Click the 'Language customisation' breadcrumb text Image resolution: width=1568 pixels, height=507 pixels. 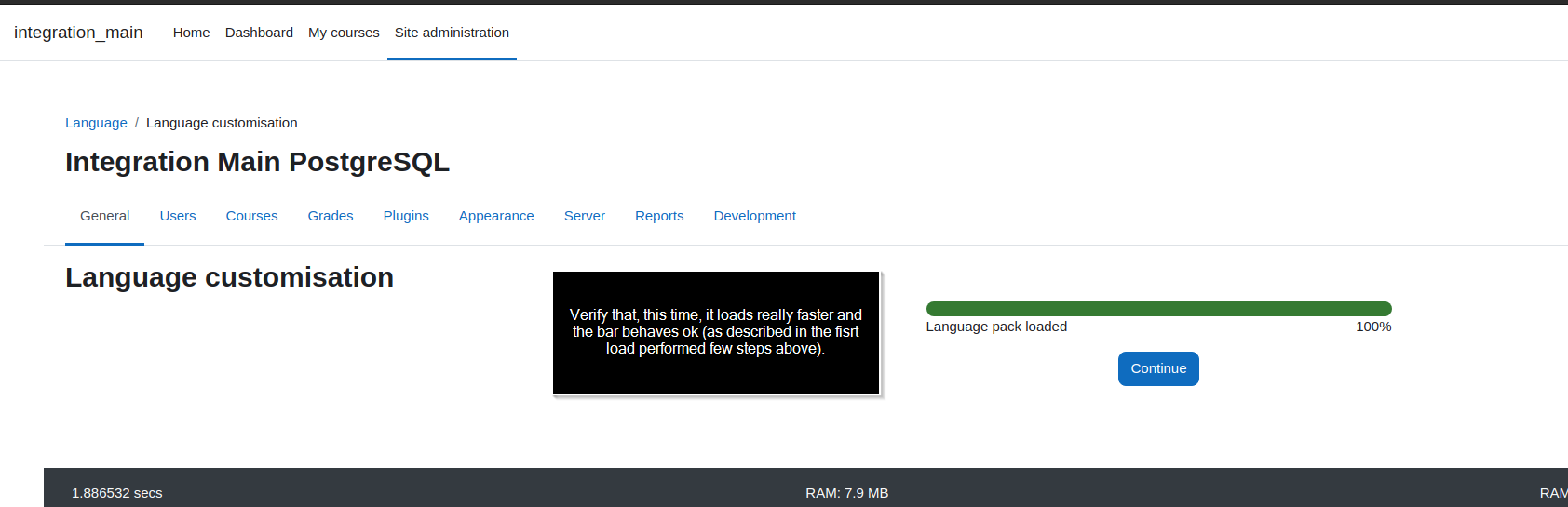click(x=222, y=123)
